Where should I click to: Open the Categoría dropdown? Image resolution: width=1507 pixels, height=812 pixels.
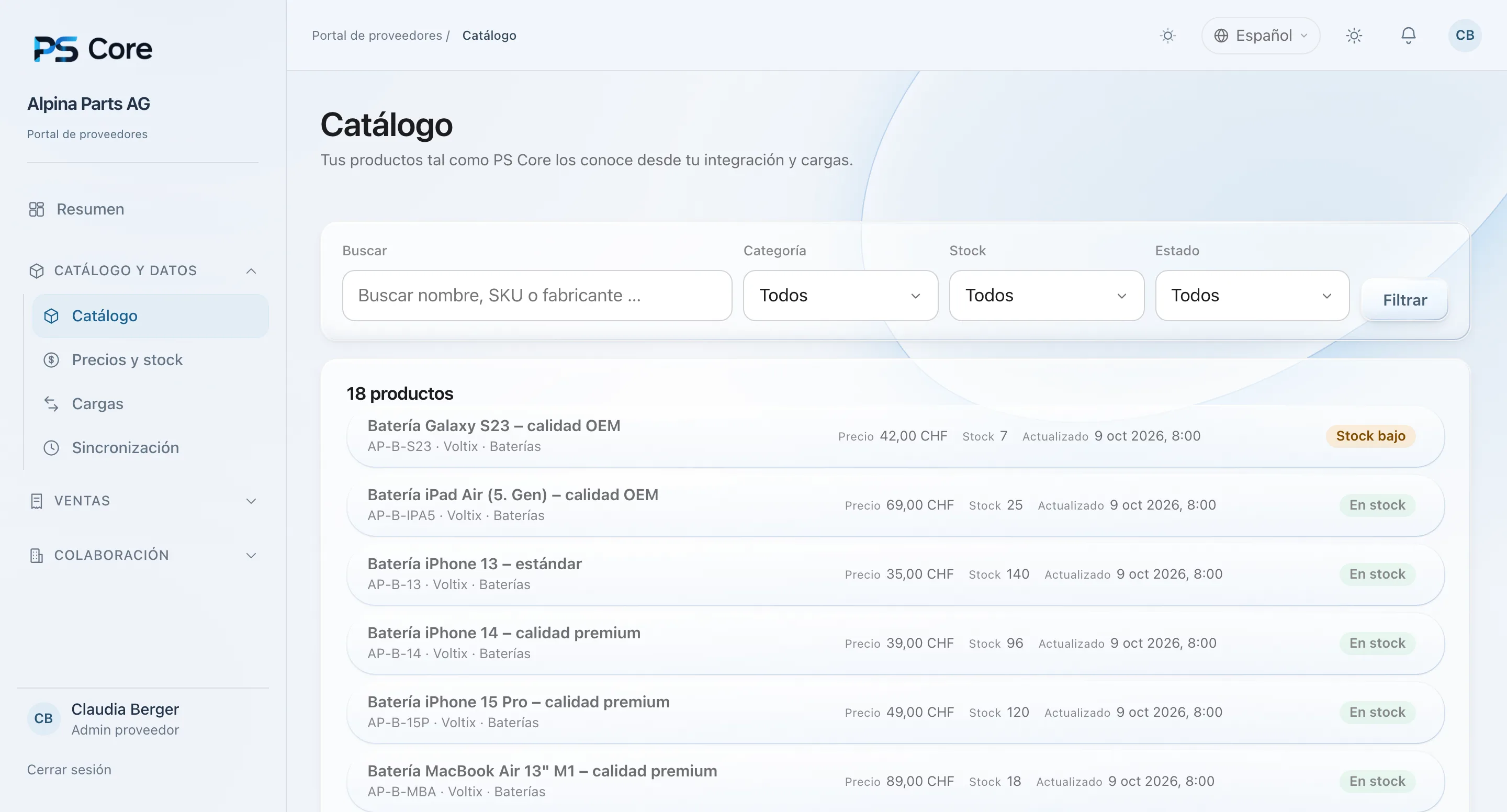click(x=840, y=296)
